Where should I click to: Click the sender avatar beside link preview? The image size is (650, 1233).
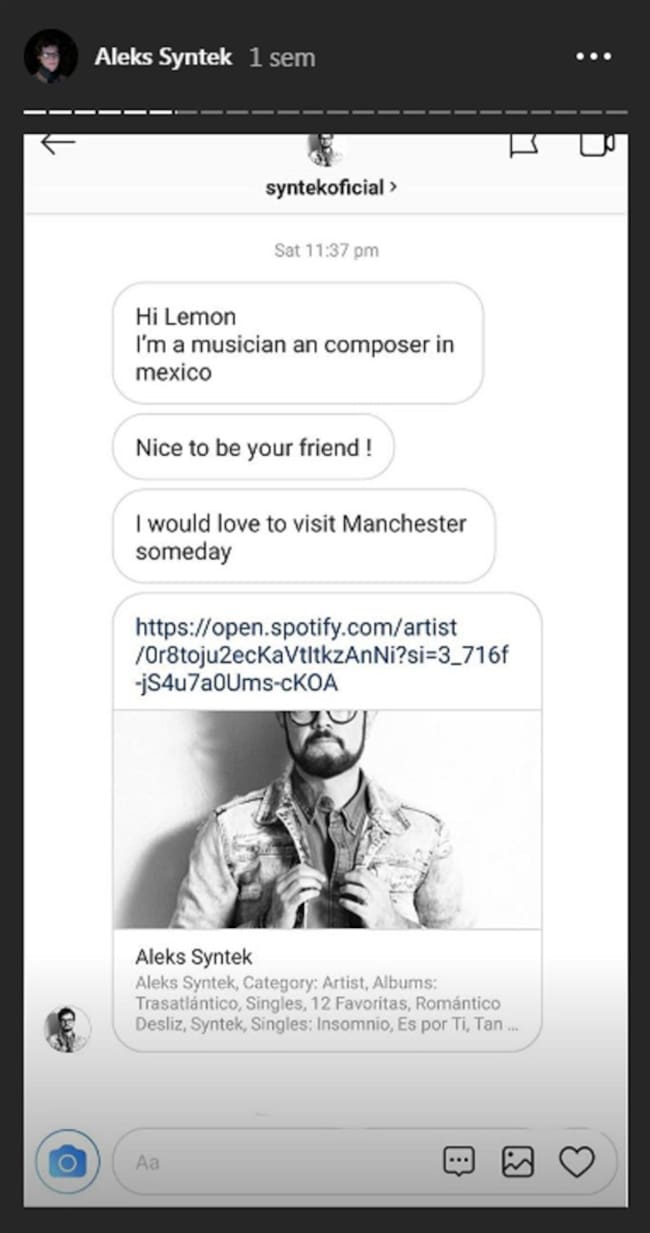[68, 1029]
